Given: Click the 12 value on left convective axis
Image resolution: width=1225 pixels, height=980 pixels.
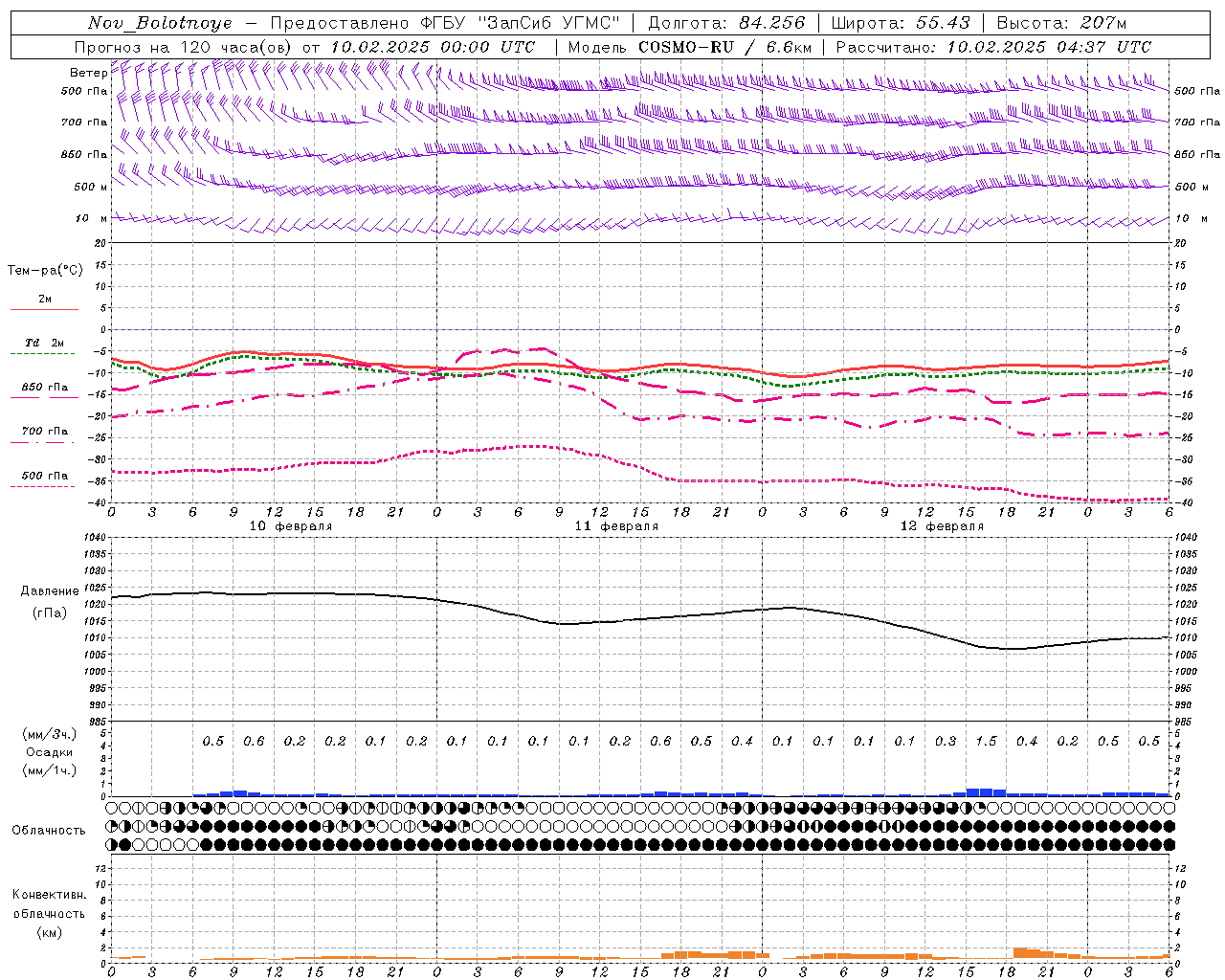Looking at the screenshot, I should tap(101, 868).
